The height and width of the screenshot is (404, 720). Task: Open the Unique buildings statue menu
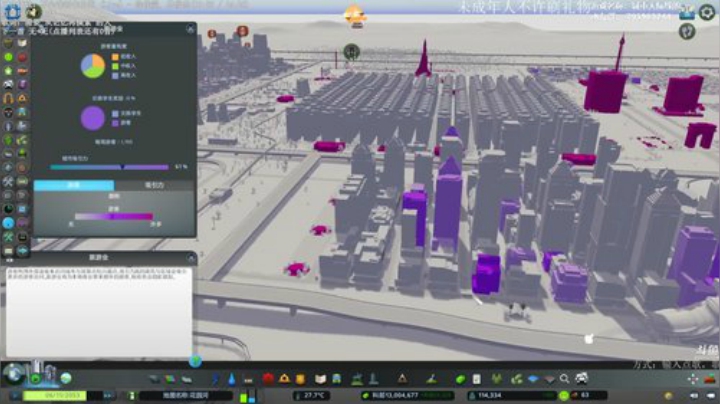[x=373, y=379]
